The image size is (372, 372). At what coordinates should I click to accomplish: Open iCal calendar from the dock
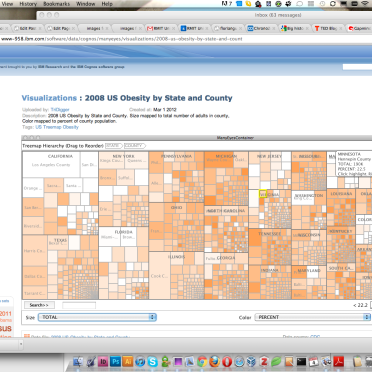[x=314, y=362]
